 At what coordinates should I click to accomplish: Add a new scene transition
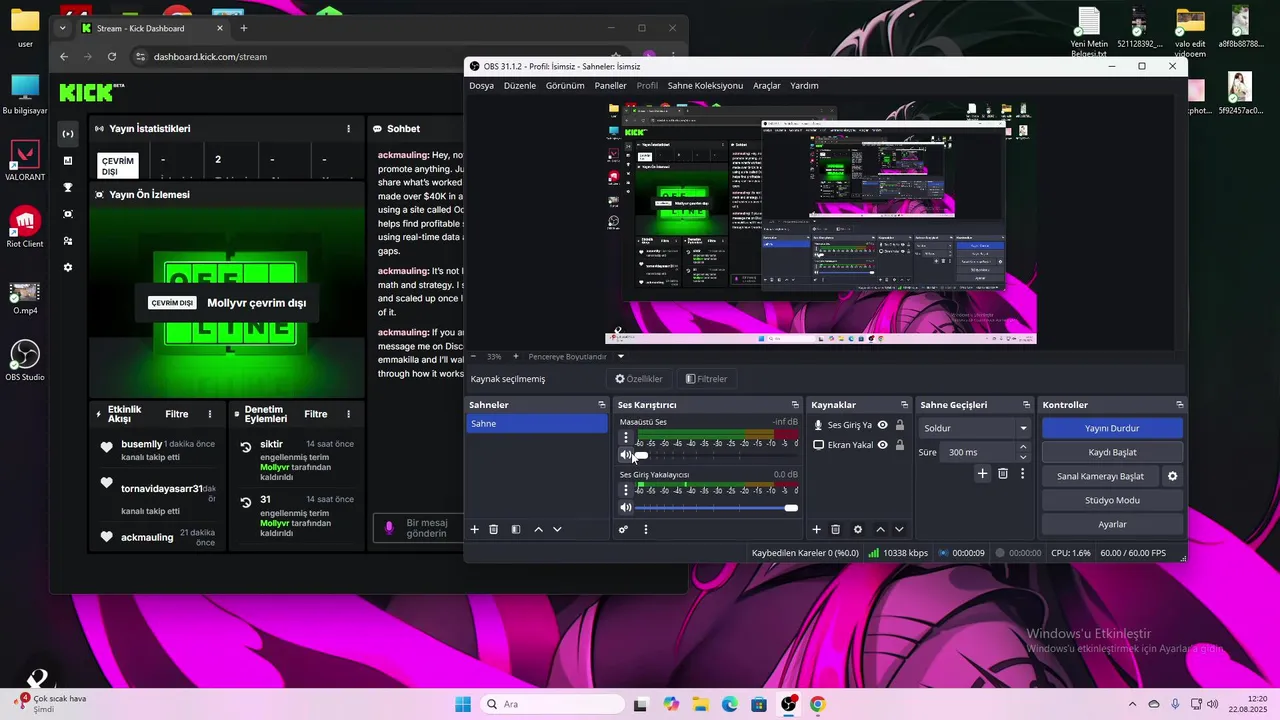(982, 474)
